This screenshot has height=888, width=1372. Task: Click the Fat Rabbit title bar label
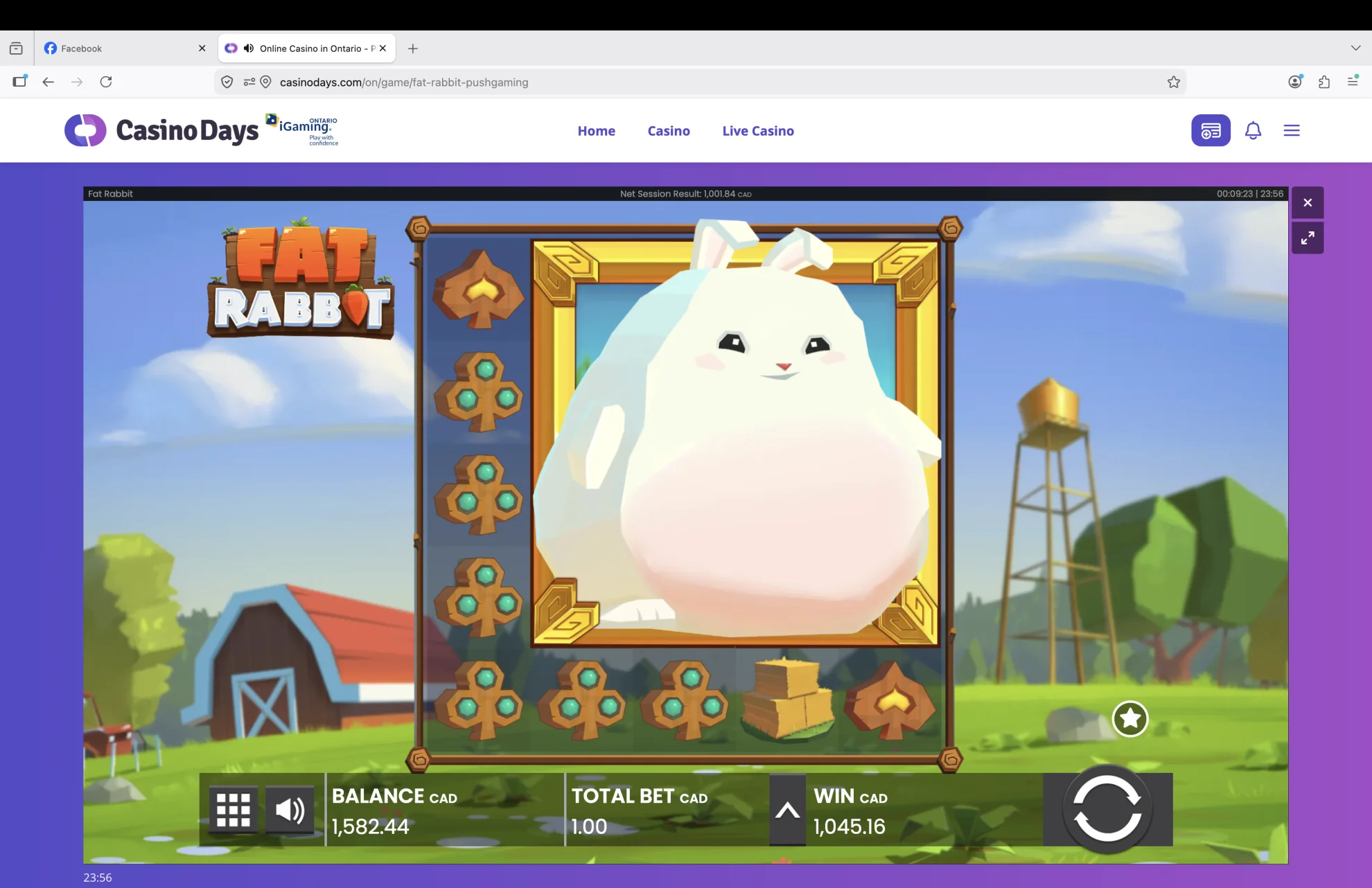(x=110, y=194)
